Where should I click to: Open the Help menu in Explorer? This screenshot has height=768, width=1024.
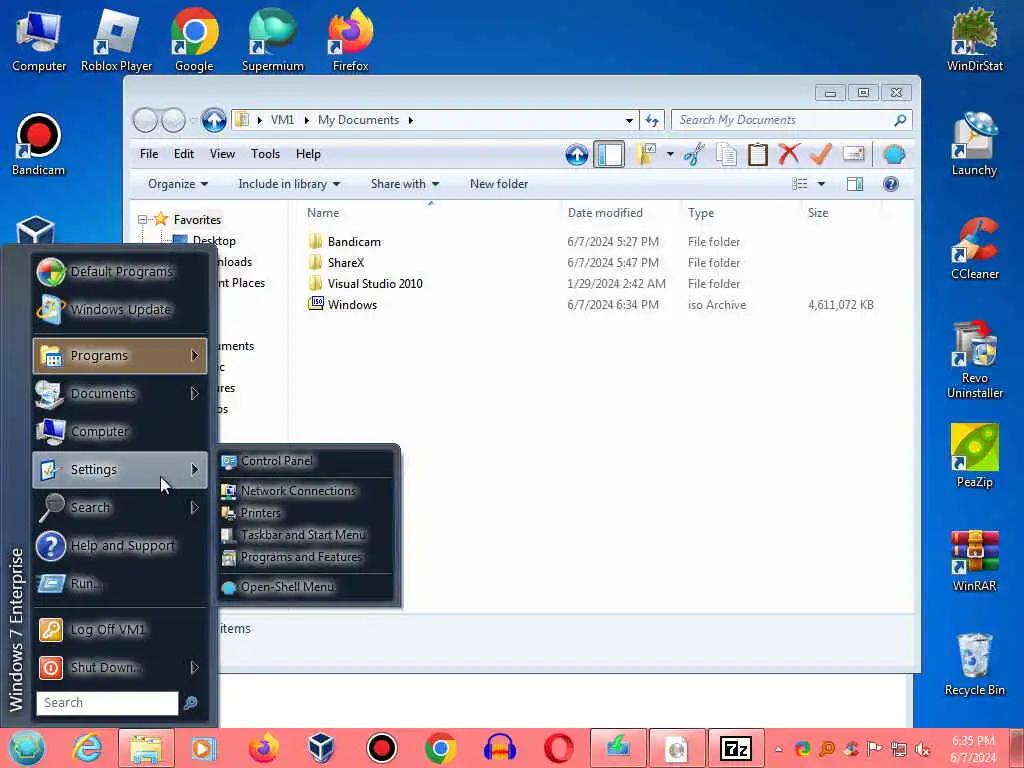click(x=308, y=154)
